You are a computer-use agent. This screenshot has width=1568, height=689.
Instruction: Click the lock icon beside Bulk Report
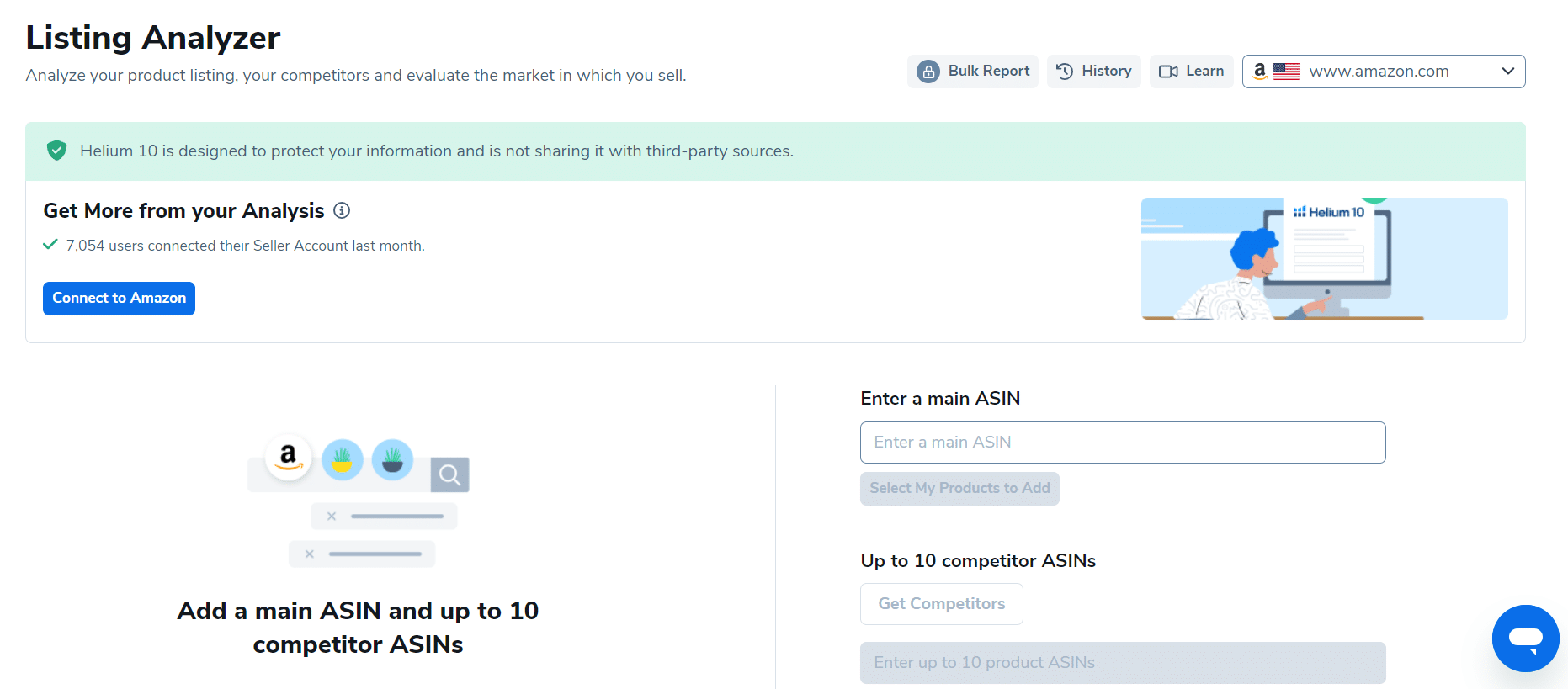[928, 72]
